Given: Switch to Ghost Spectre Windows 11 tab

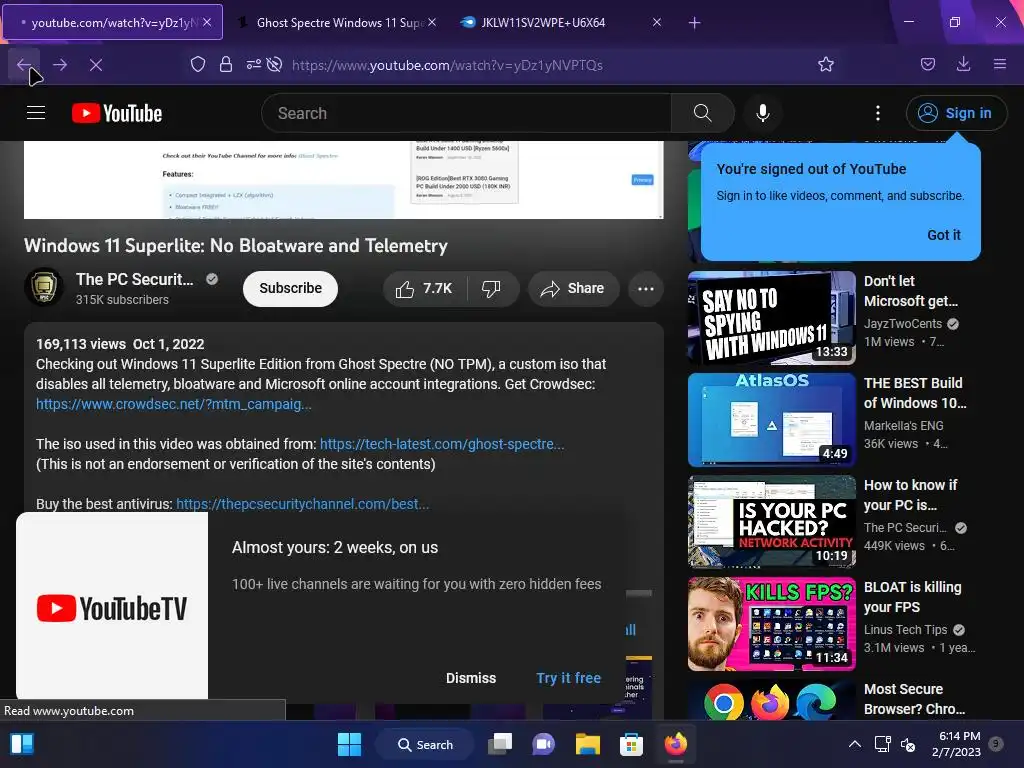Looking at the screenshot, I should 338,22.
